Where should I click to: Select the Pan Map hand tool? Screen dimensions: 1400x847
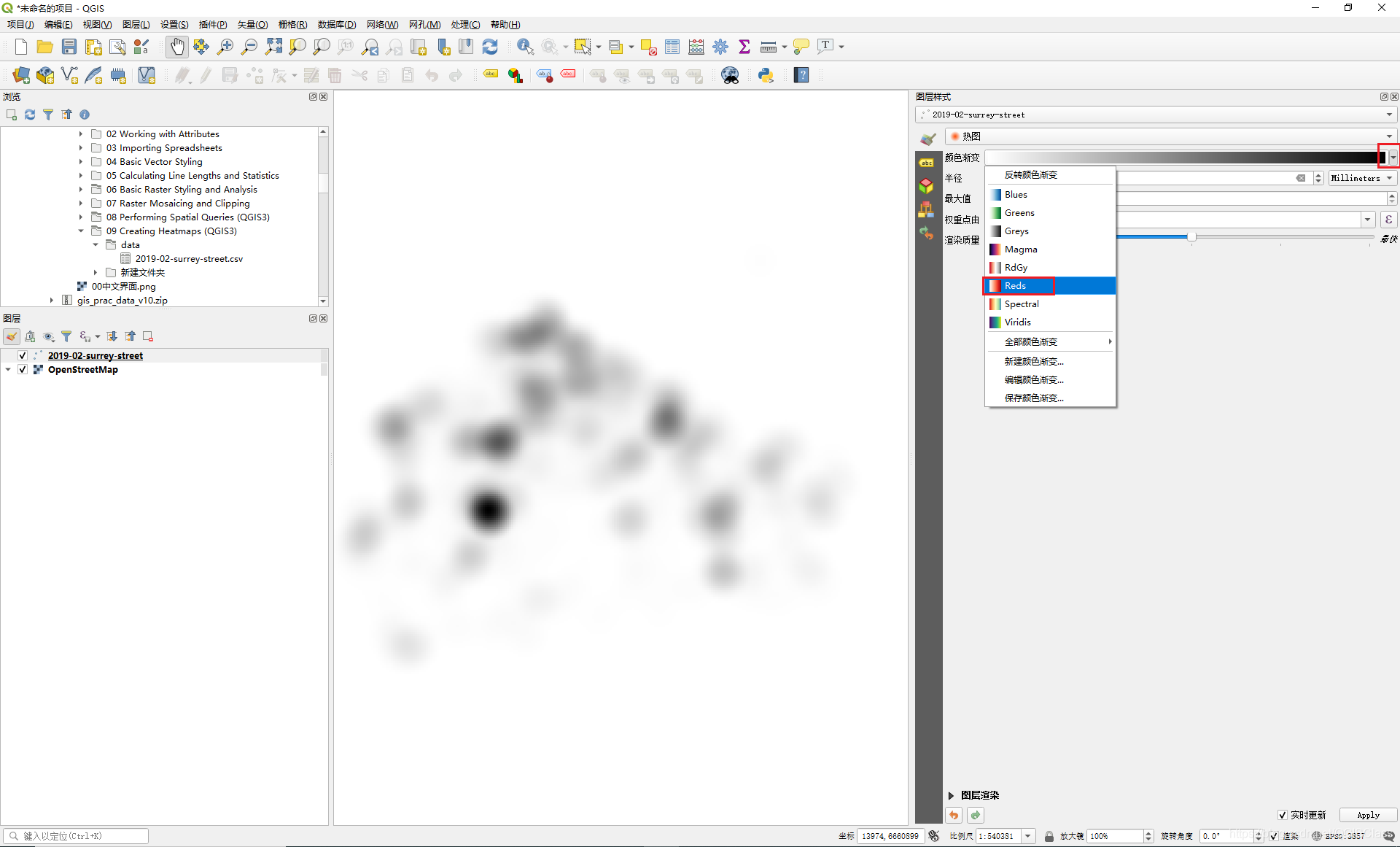(x=176, y=47)
